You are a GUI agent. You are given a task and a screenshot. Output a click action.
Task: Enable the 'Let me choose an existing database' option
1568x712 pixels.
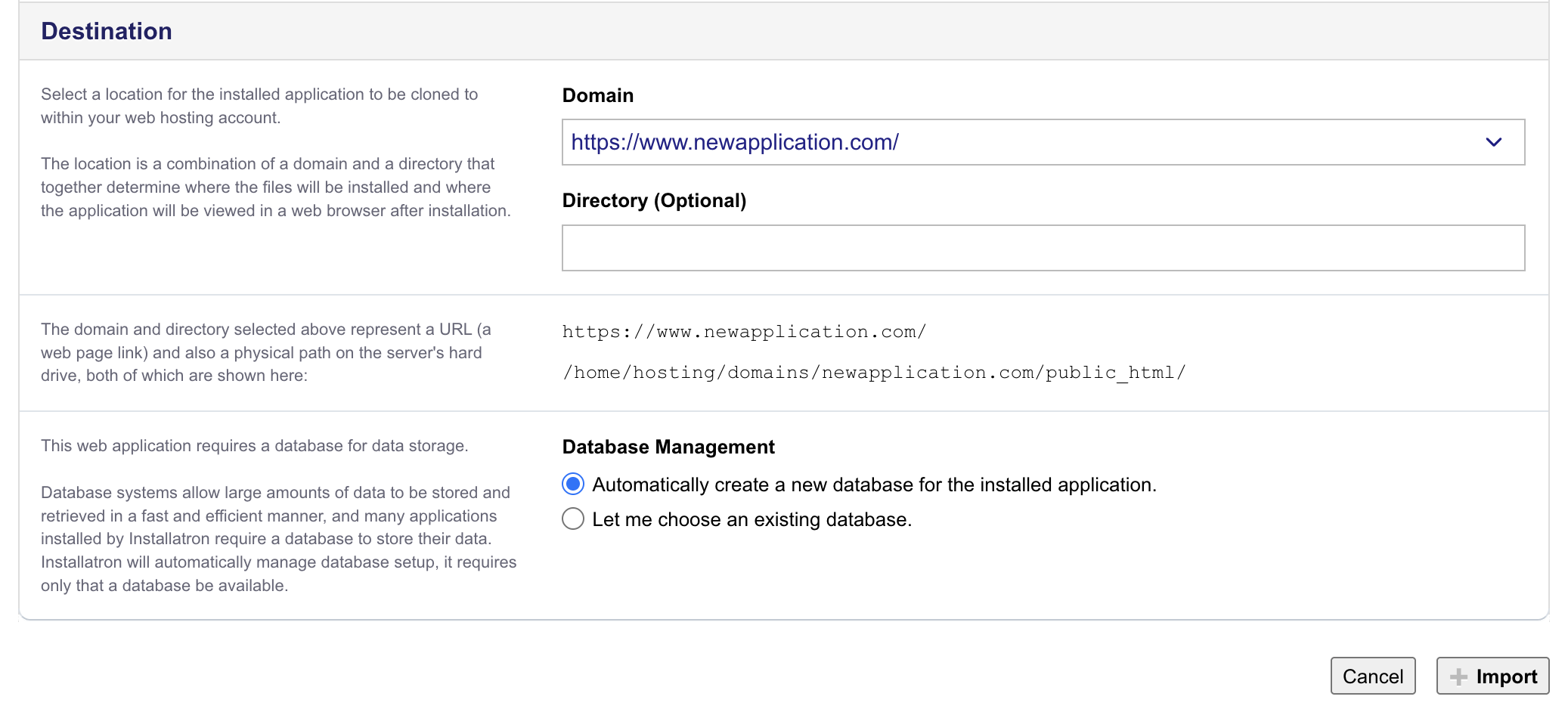point(573,519)
